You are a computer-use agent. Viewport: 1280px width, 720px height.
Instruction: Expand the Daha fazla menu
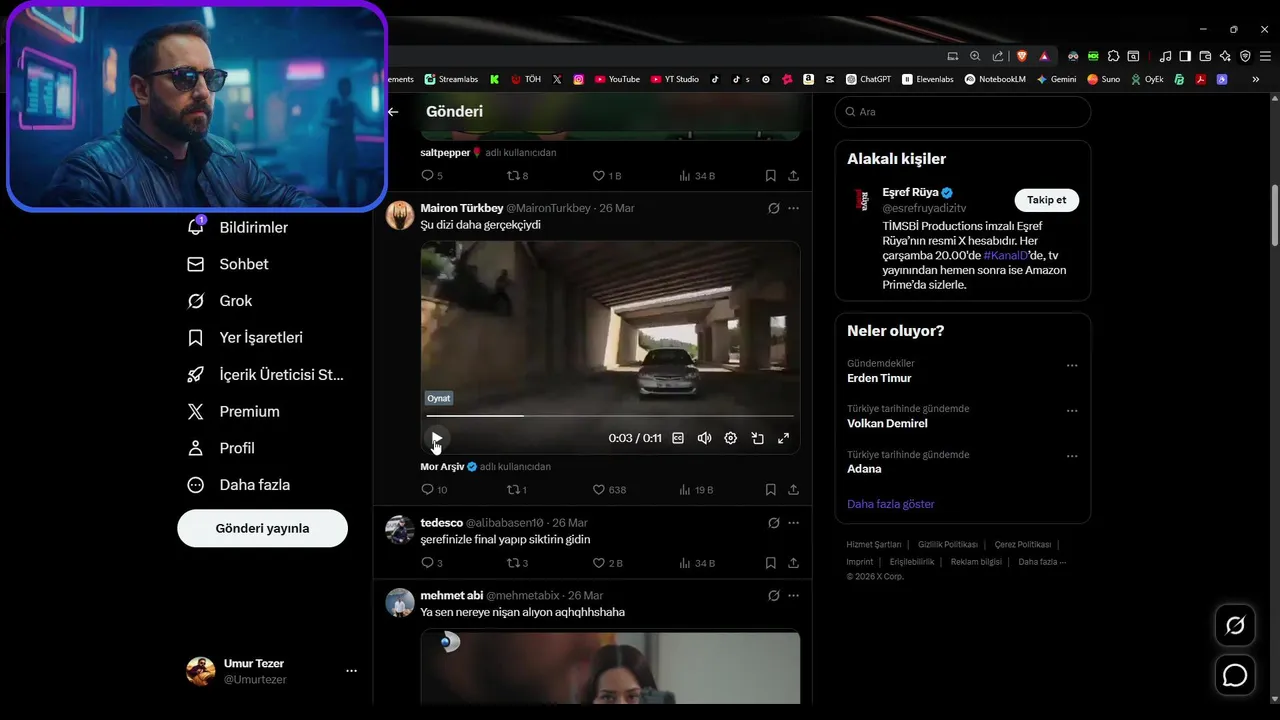(239, 485)
